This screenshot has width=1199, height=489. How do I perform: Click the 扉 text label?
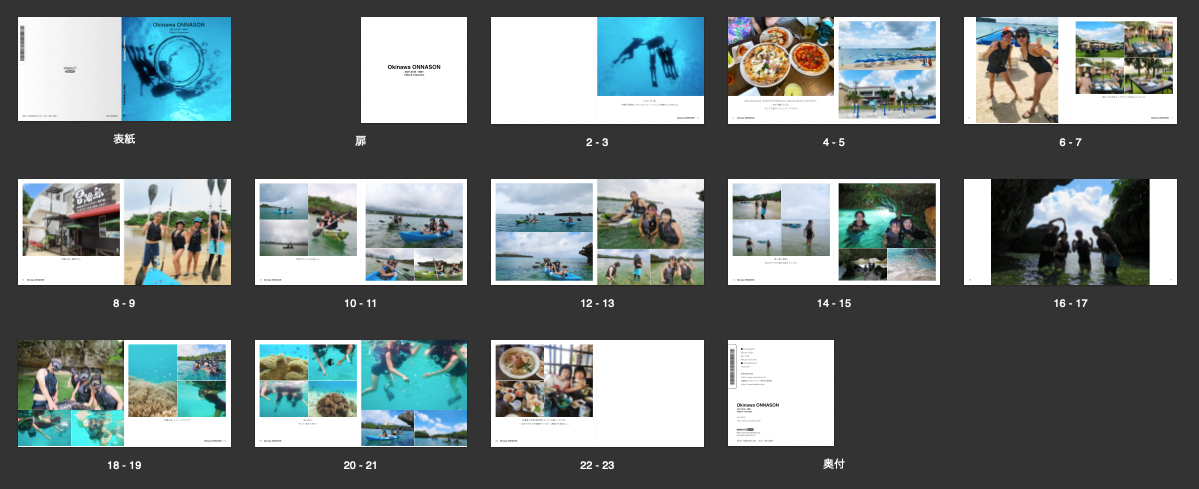point(360,141)
